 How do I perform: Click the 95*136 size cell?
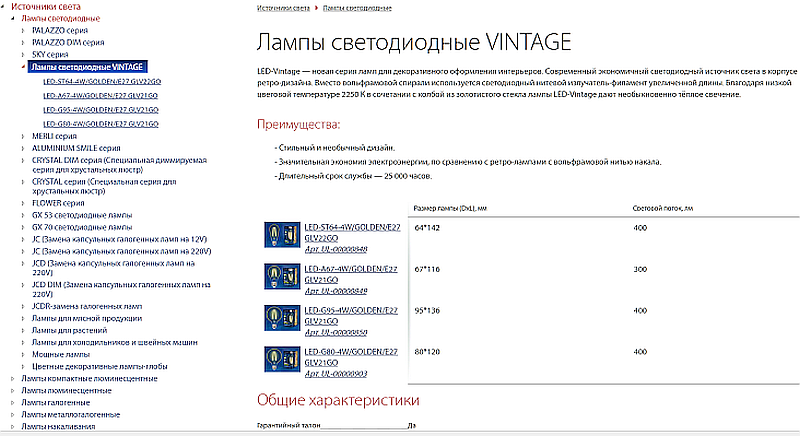[427, 311]
